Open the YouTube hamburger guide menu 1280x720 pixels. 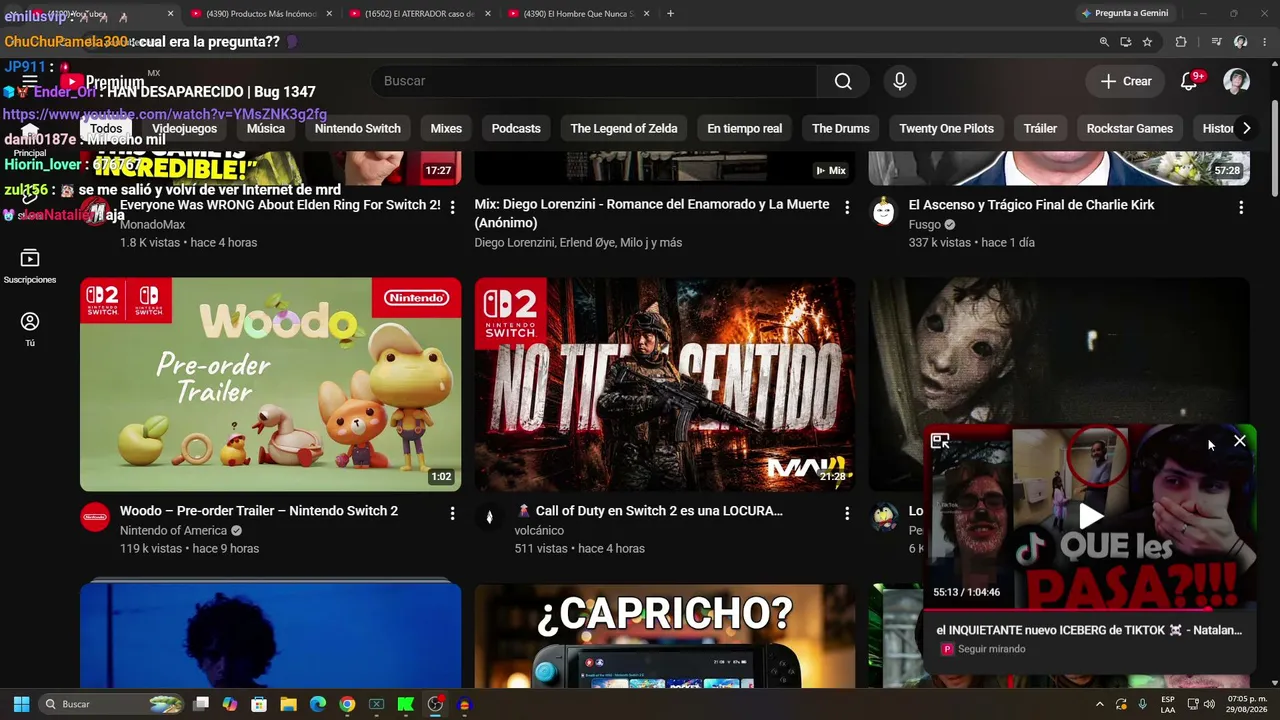(30, 81)
